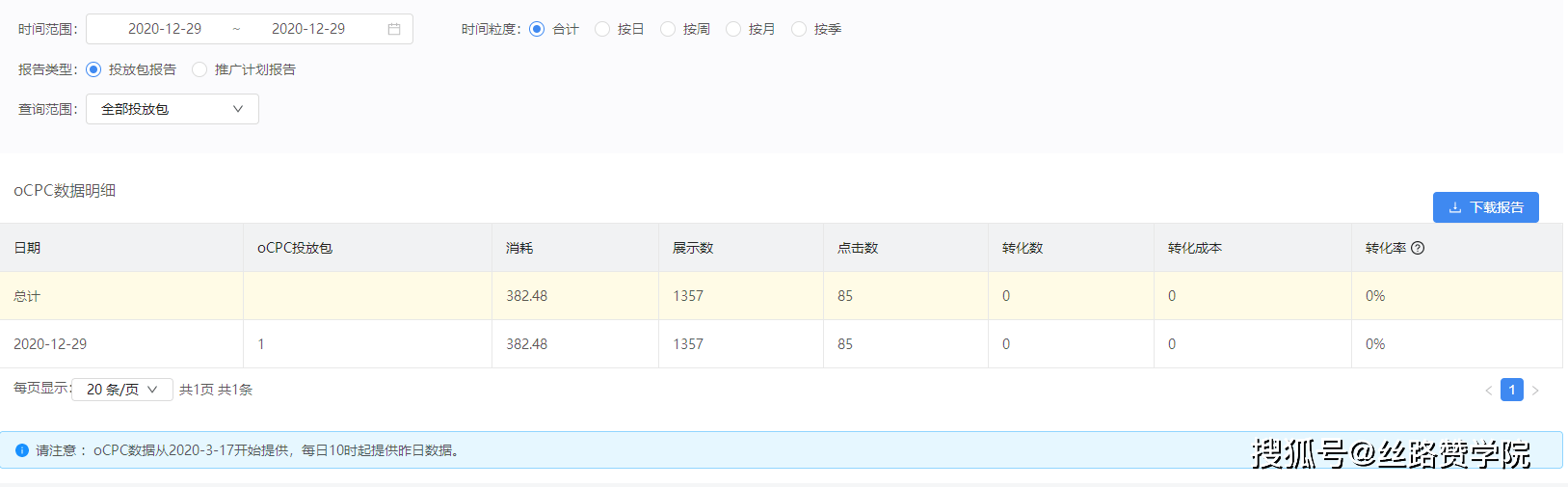Click the oCPC数据明细 section title
1568x487 pixels.
click(x=65, y=191)
